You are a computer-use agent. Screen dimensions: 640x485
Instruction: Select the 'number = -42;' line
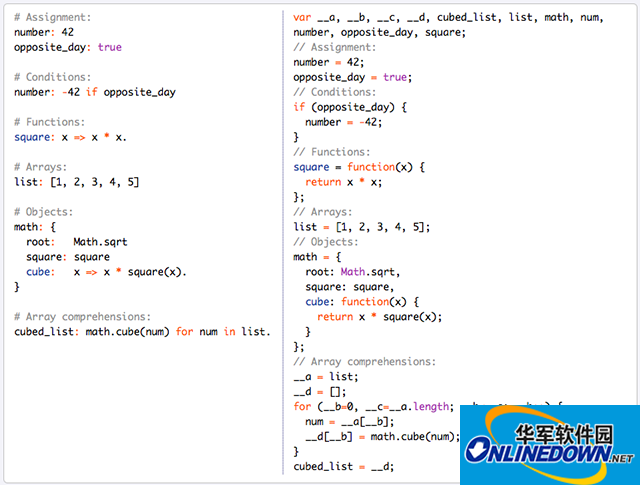(x=344, y=122)
